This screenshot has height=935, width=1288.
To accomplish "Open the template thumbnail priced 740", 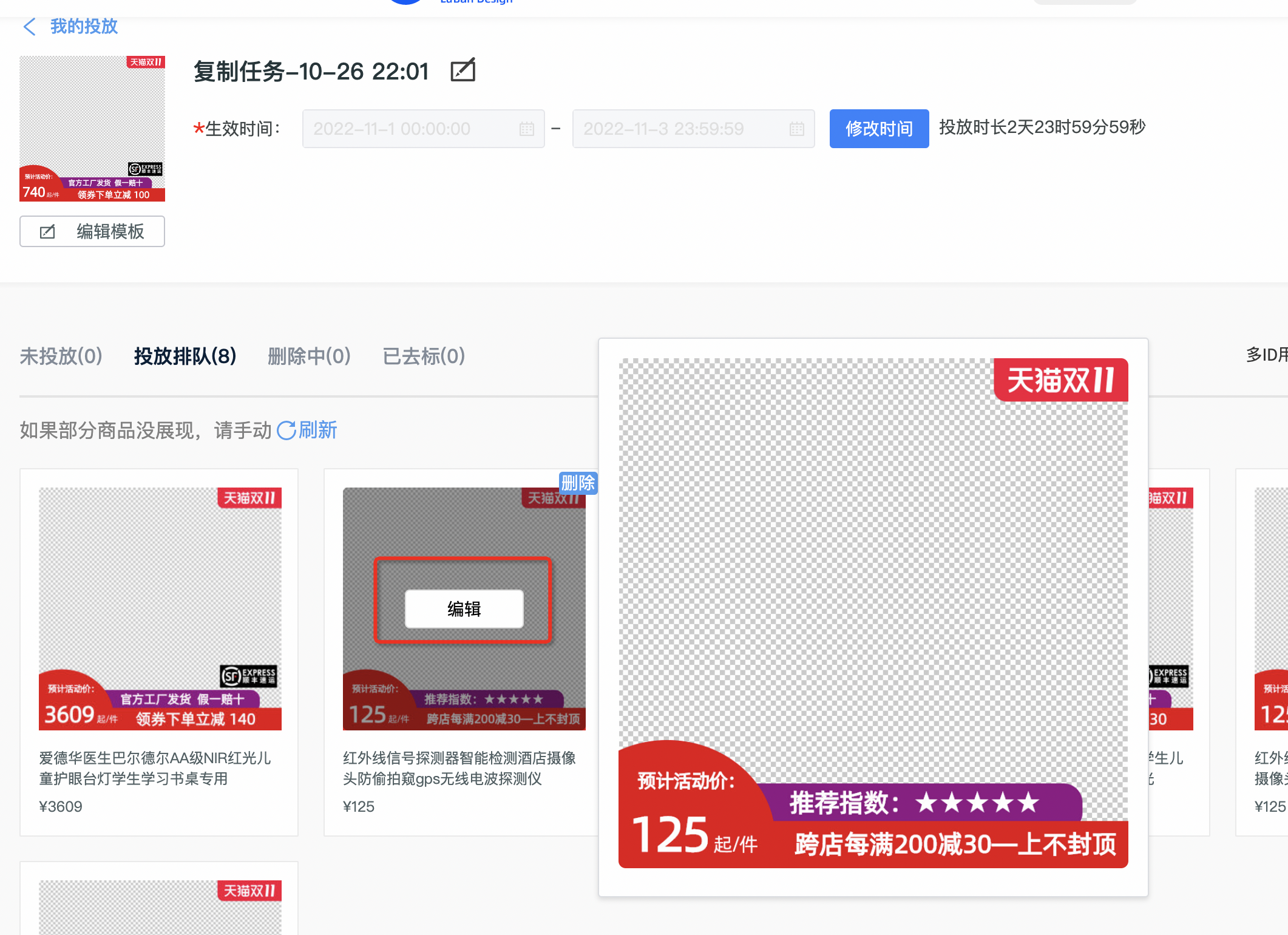I will click(x=92, y=129).
